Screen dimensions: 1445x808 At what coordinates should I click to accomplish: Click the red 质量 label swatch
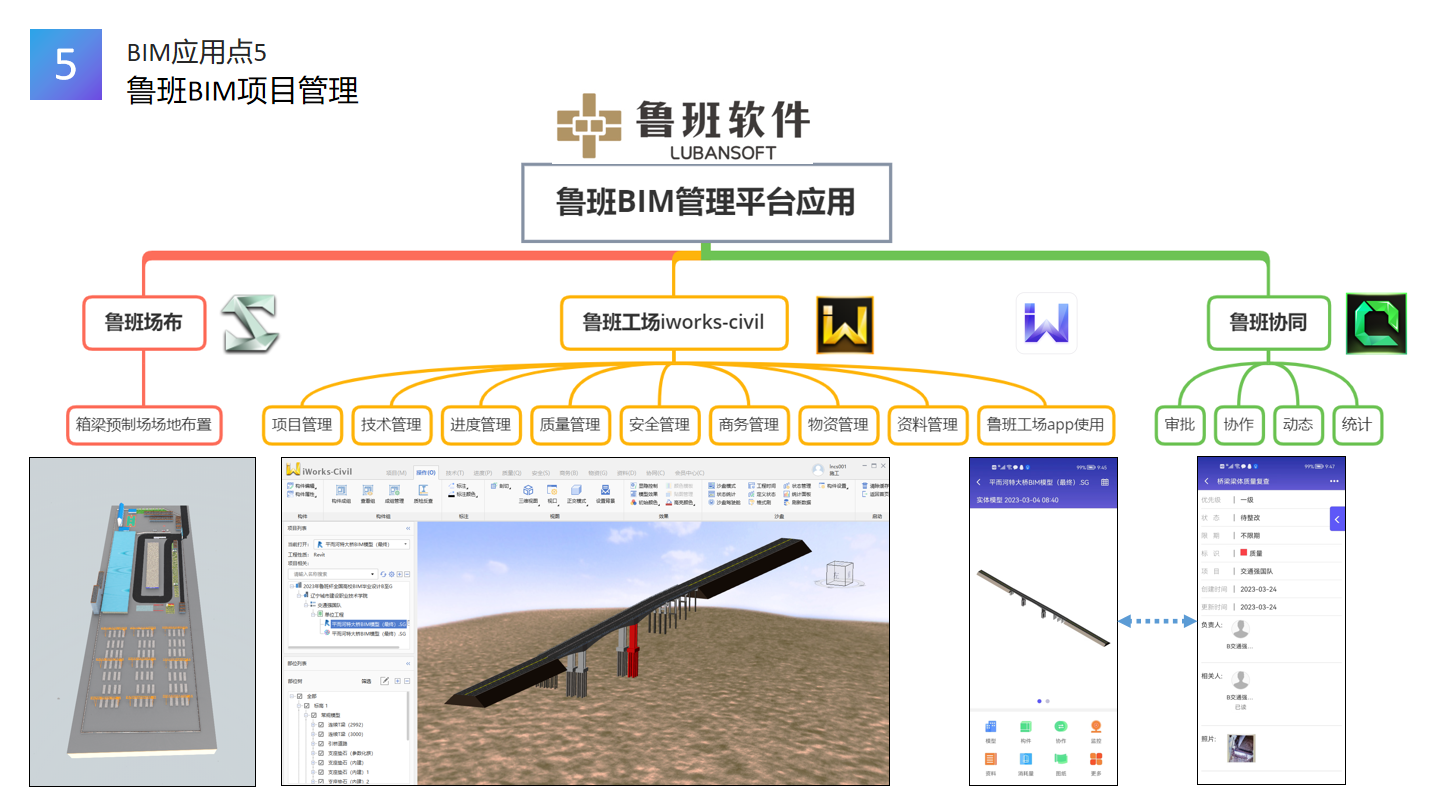[1243, 552]
